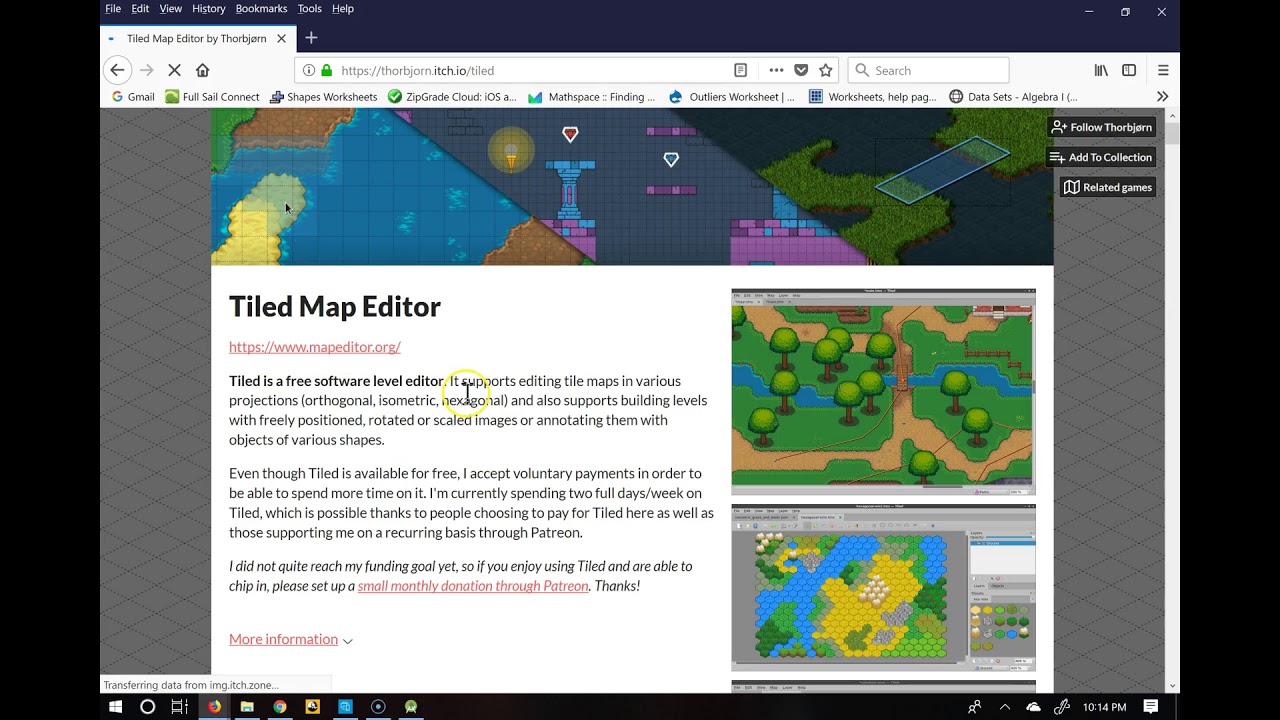Open the File menu

tap(113, 9)
